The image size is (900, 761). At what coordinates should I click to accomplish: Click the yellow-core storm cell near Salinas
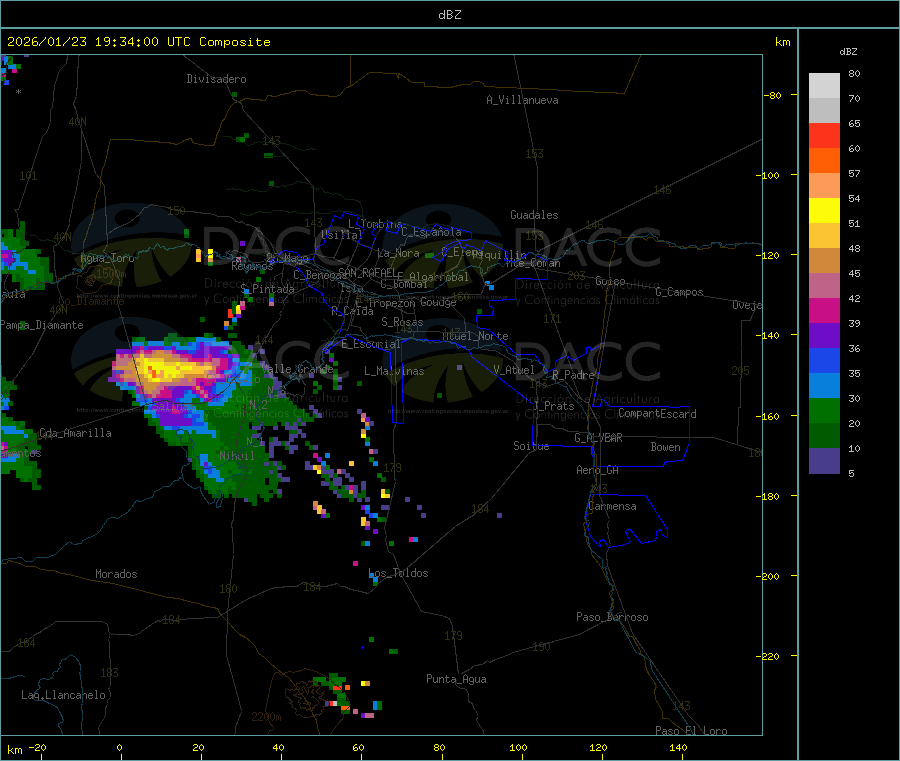[164, 370]
